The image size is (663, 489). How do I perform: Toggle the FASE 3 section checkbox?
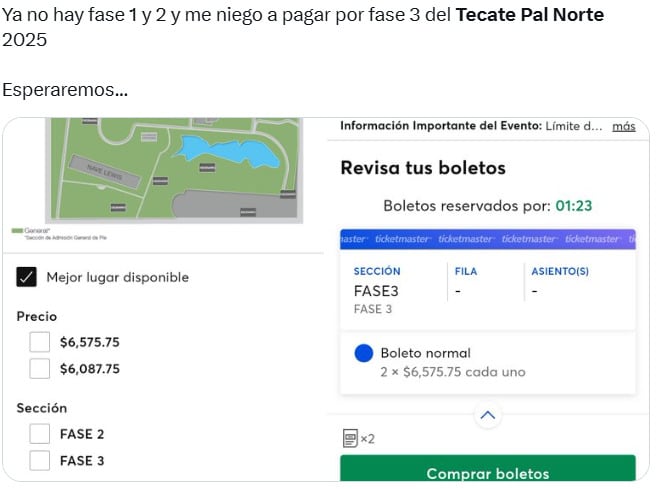[39, 461]
